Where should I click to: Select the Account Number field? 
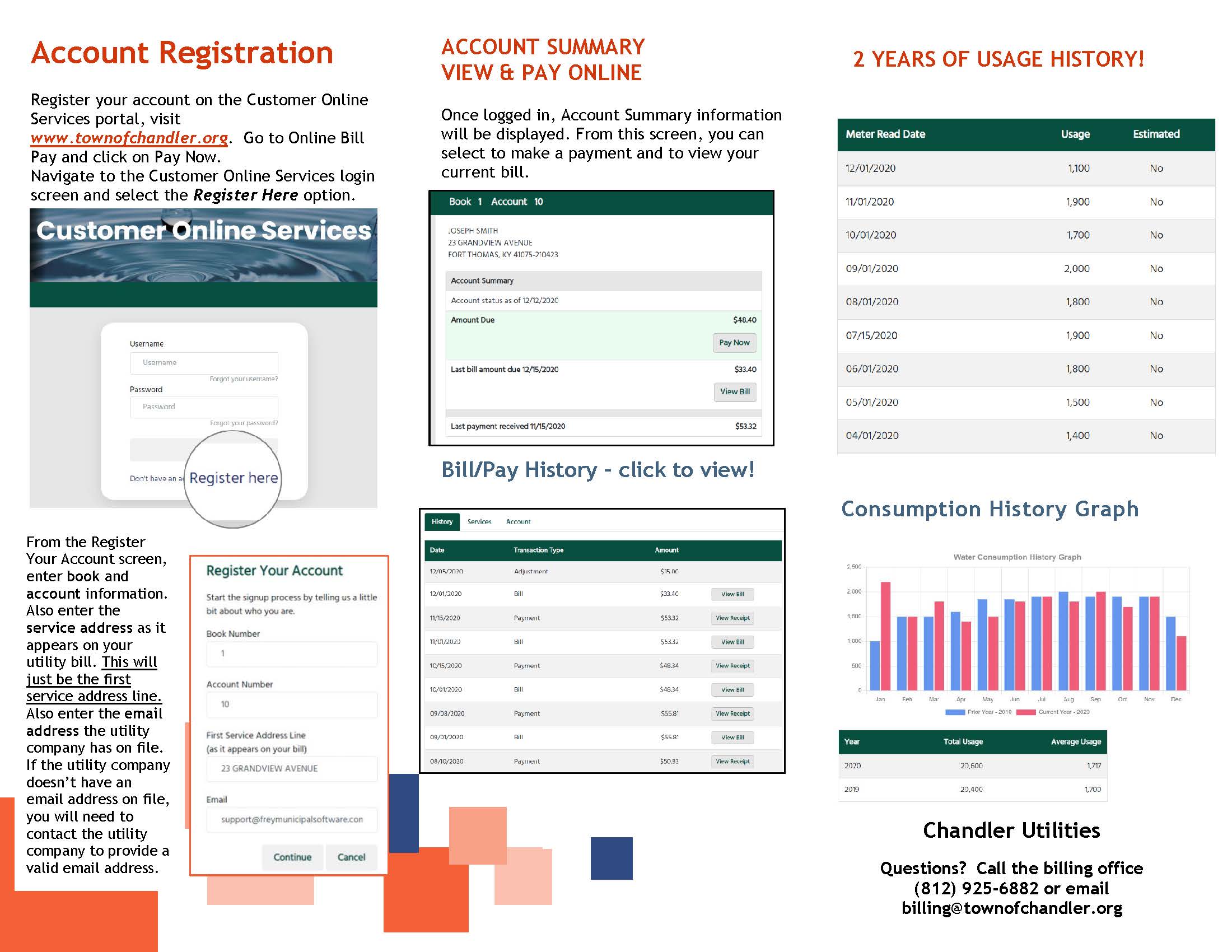point(291,704)
